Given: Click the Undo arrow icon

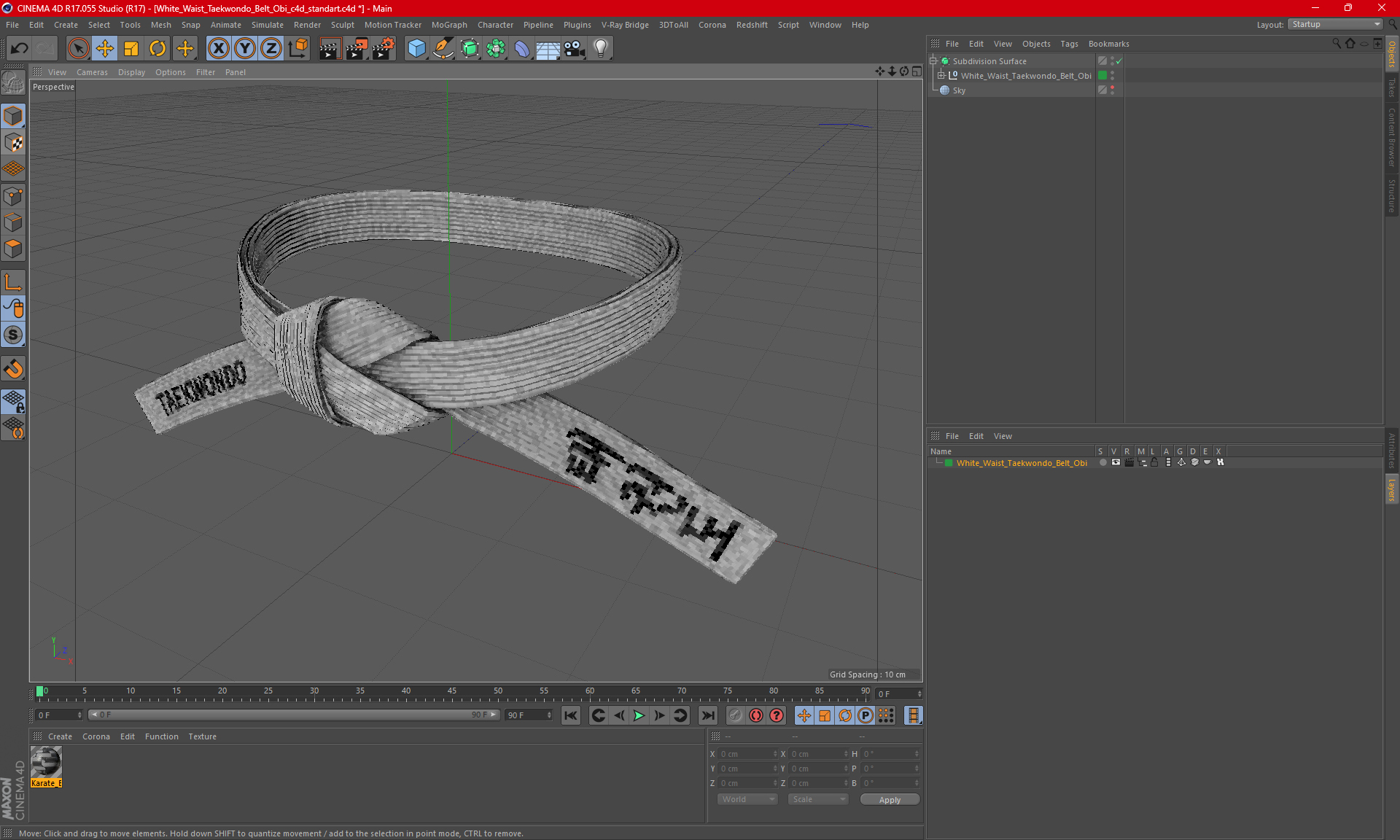Looking at the screenshot, I should [x=20, y=49].
